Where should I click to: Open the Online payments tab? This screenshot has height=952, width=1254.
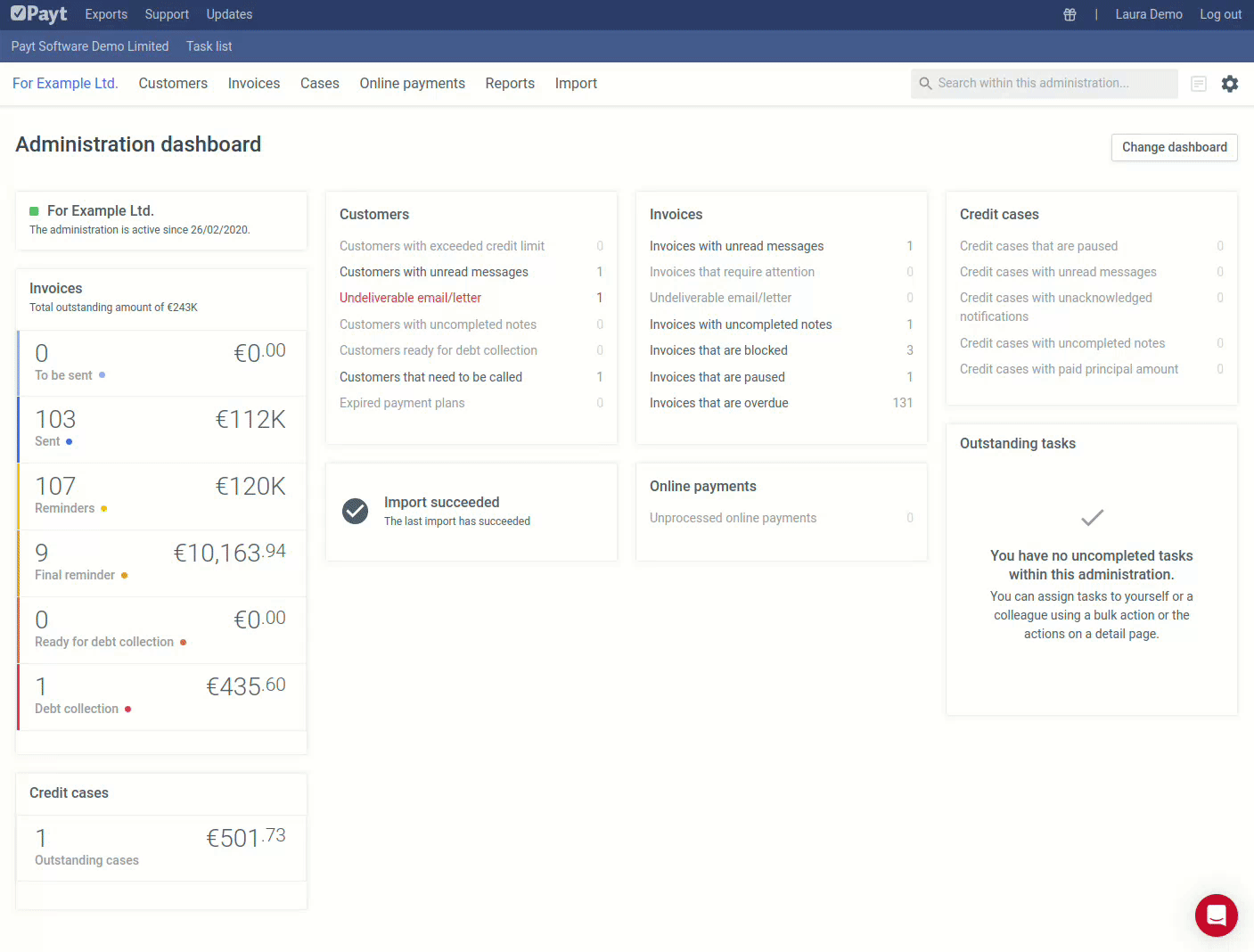tap(413, 84)
